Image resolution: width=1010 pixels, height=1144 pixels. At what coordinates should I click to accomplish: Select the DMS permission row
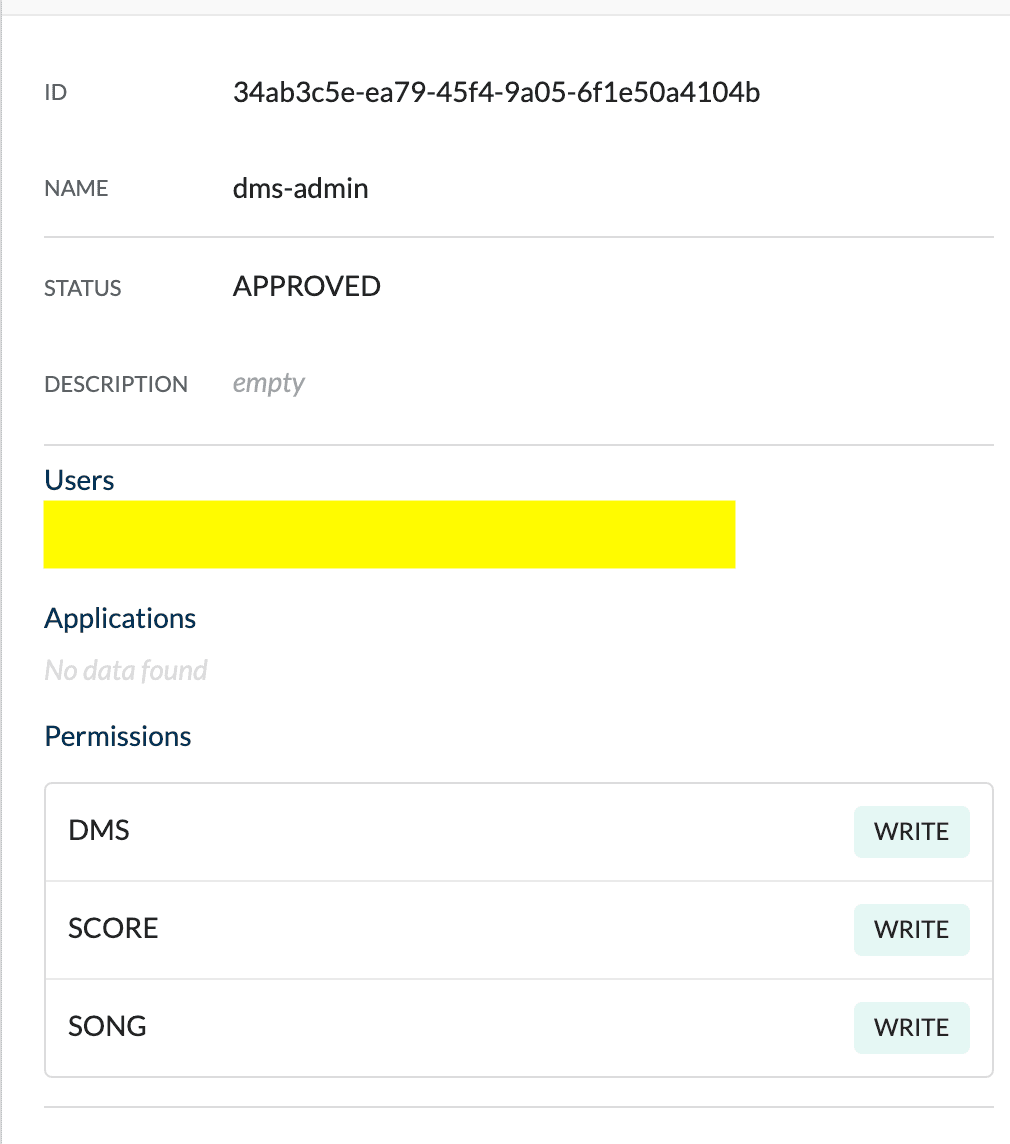pyautogui.click(x=519, y=832)
